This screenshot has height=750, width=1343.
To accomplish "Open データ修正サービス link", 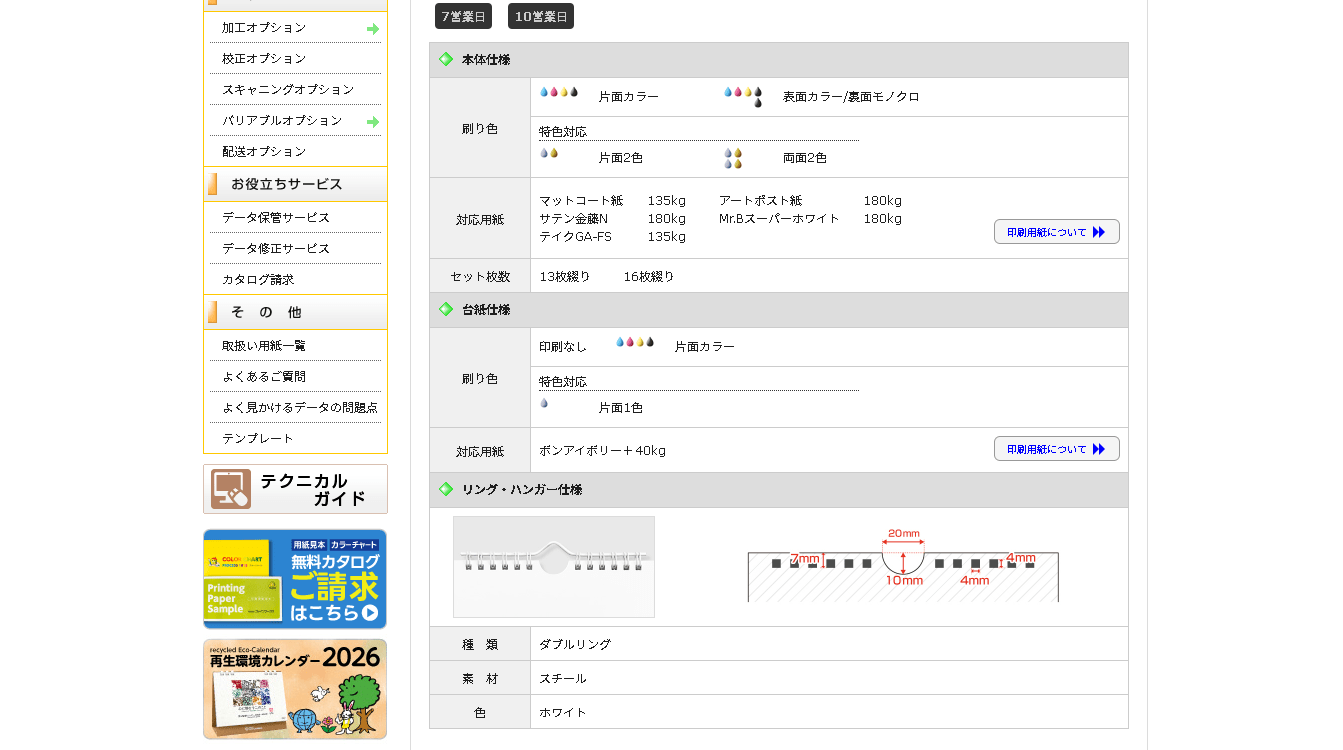I will pos(276,249).
